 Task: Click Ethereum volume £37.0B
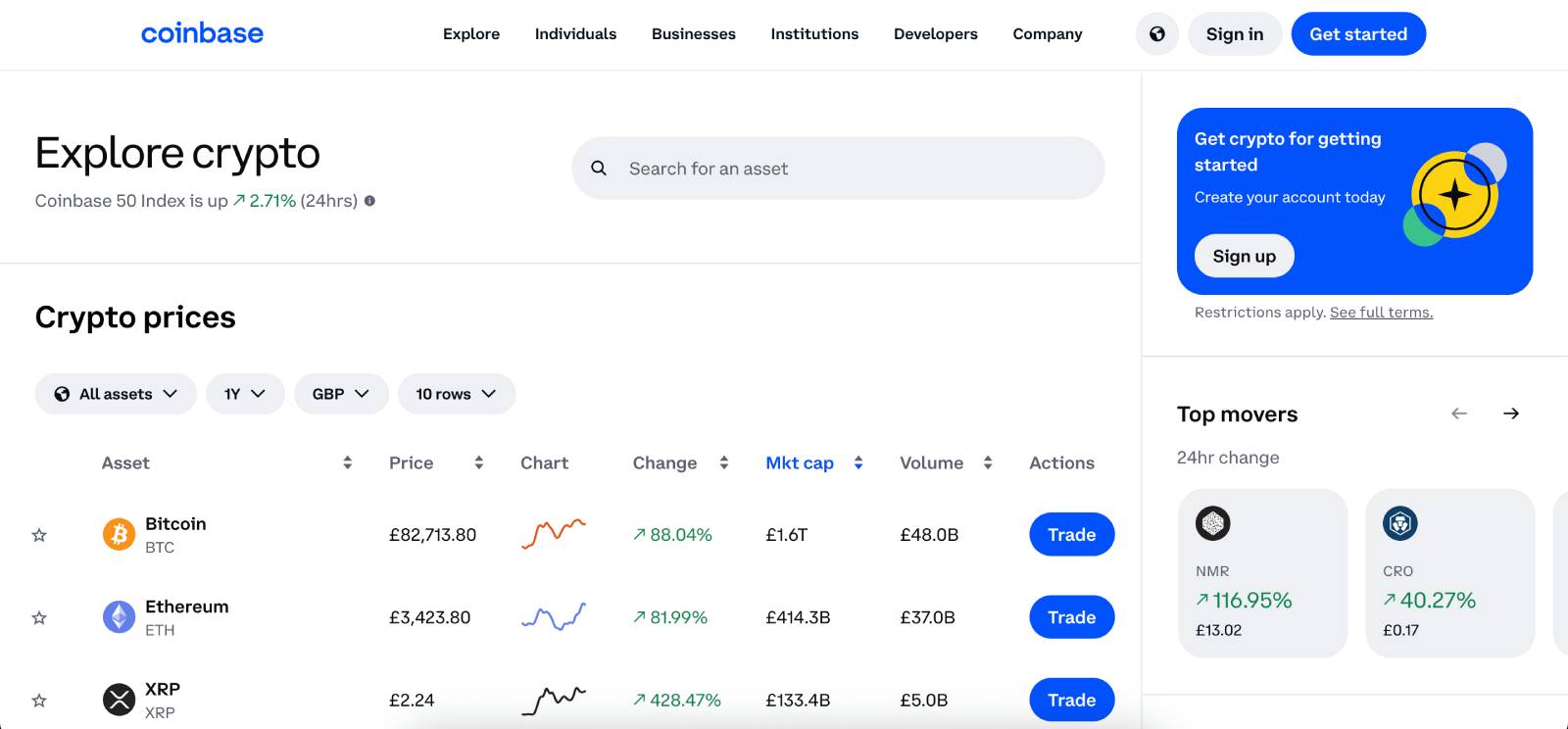(927, 617)
